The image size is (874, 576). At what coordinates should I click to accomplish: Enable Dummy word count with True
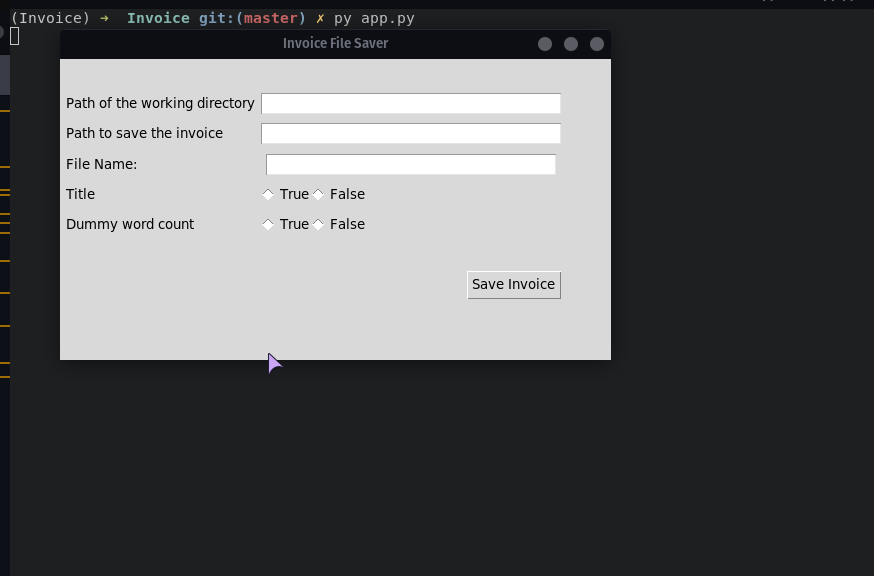coord(285,224)
